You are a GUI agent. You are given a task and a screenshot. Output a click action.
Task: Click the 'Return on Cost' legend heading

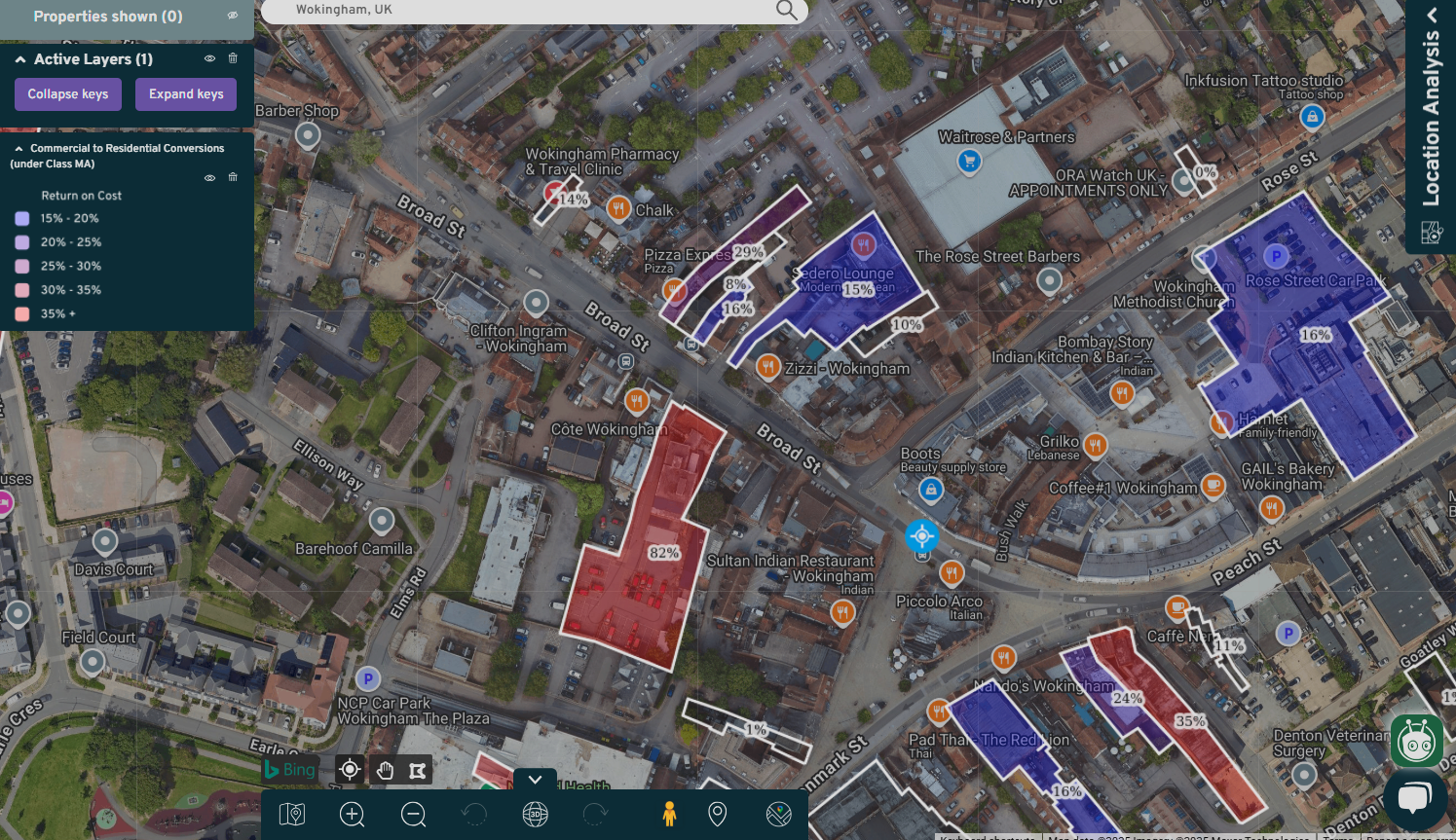click(x=82, y=196)
